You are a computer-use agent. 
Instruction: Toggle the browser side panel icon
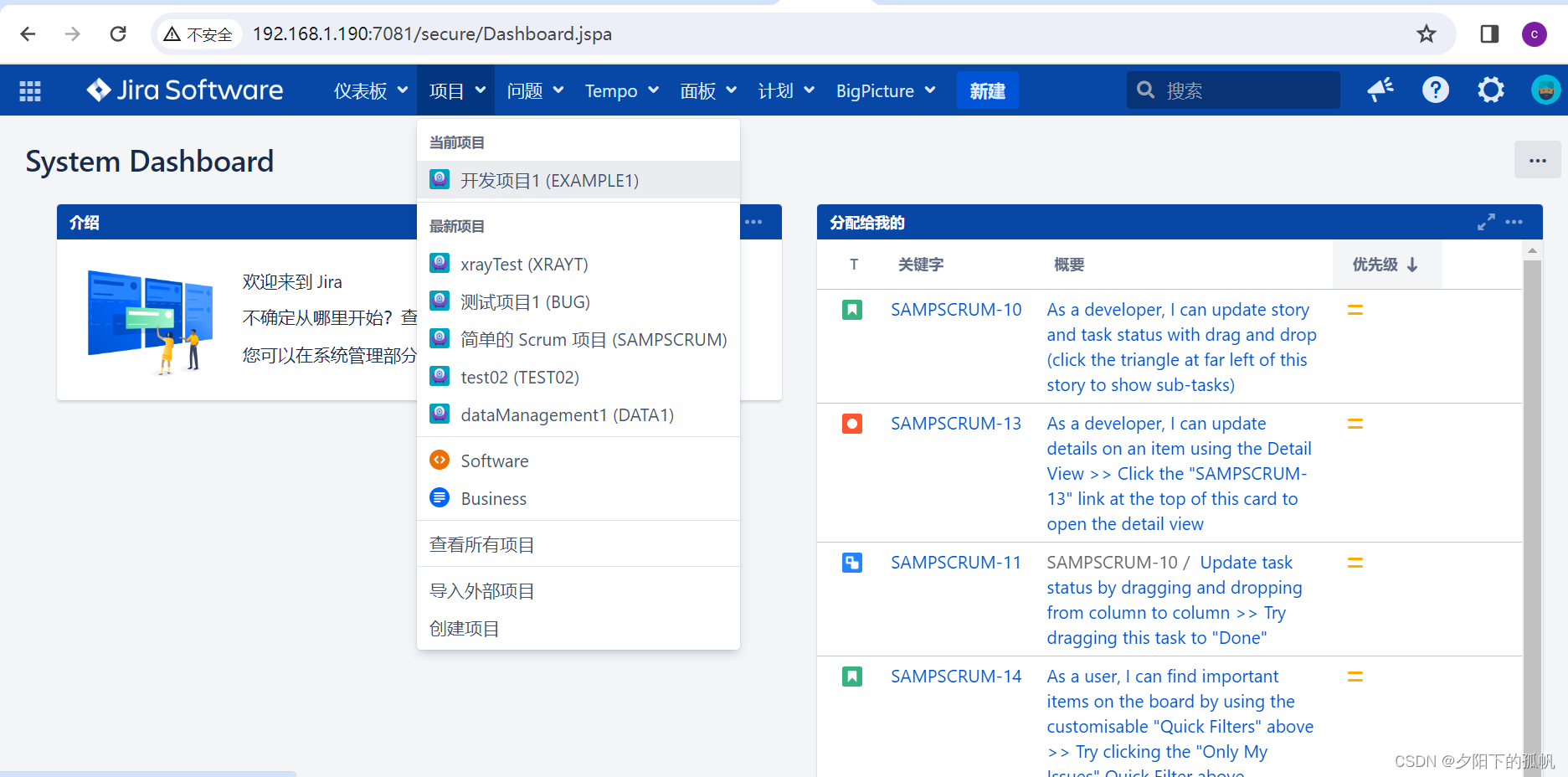(1489, 33)
